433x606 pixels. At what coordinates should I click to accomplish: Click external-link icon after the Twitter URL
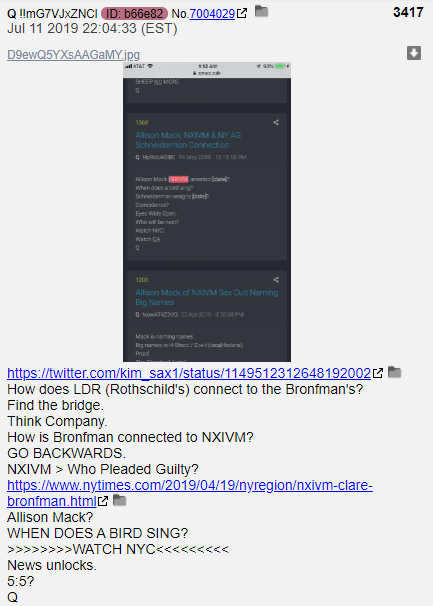(x=378, y=373)
